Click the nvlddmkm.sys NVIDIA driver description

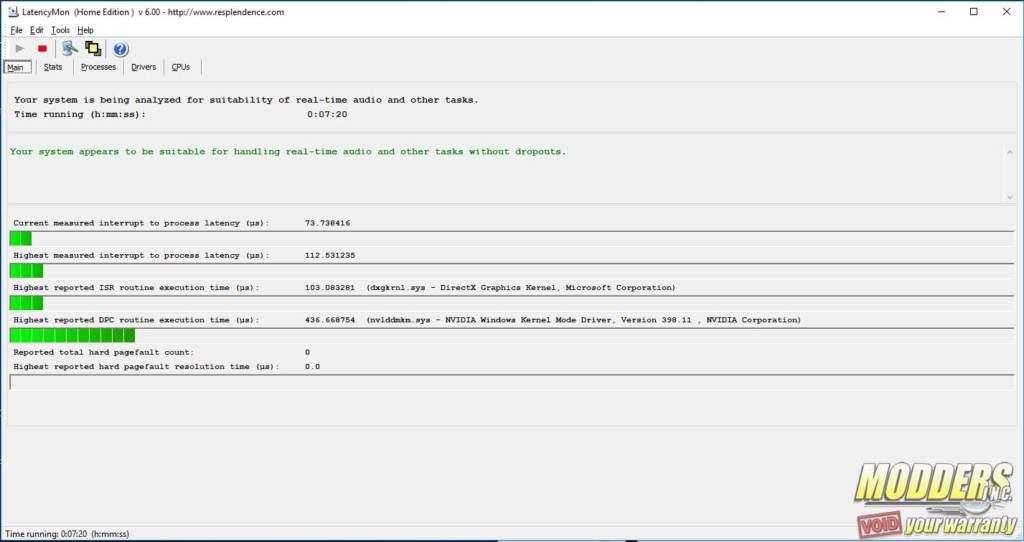(584, 321)
